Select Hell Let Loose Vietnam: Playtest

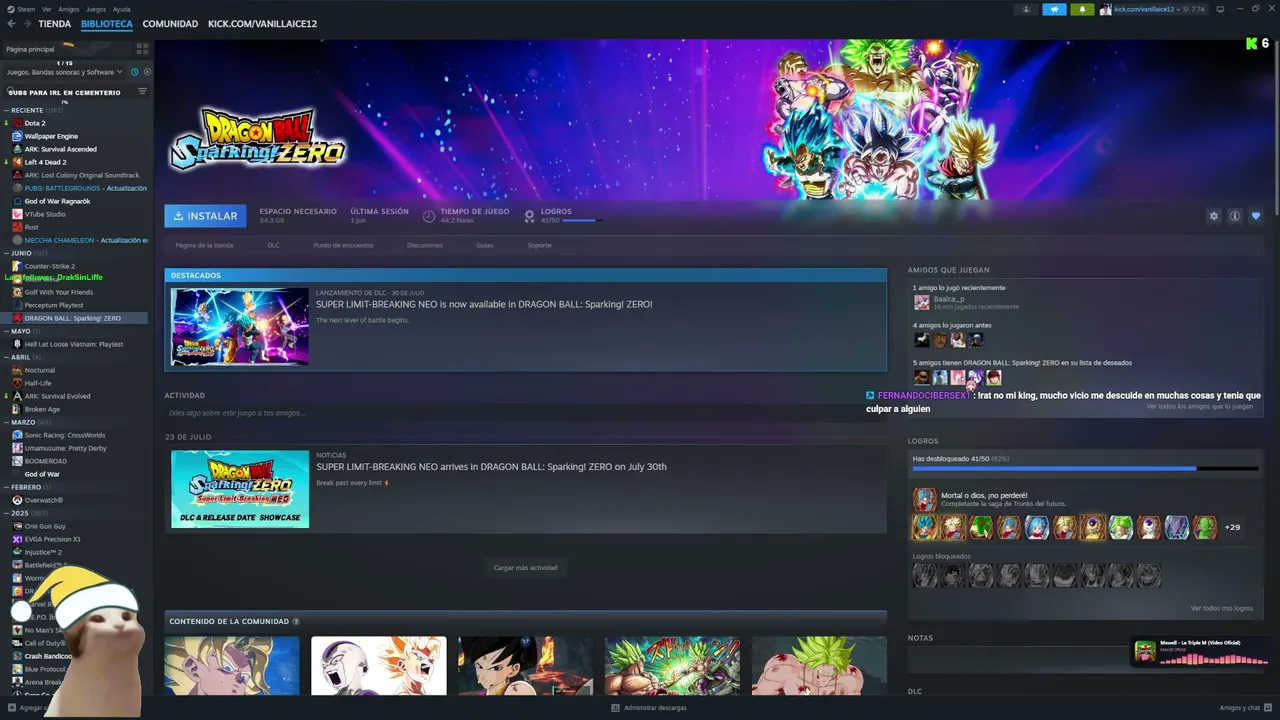[74, 344]
